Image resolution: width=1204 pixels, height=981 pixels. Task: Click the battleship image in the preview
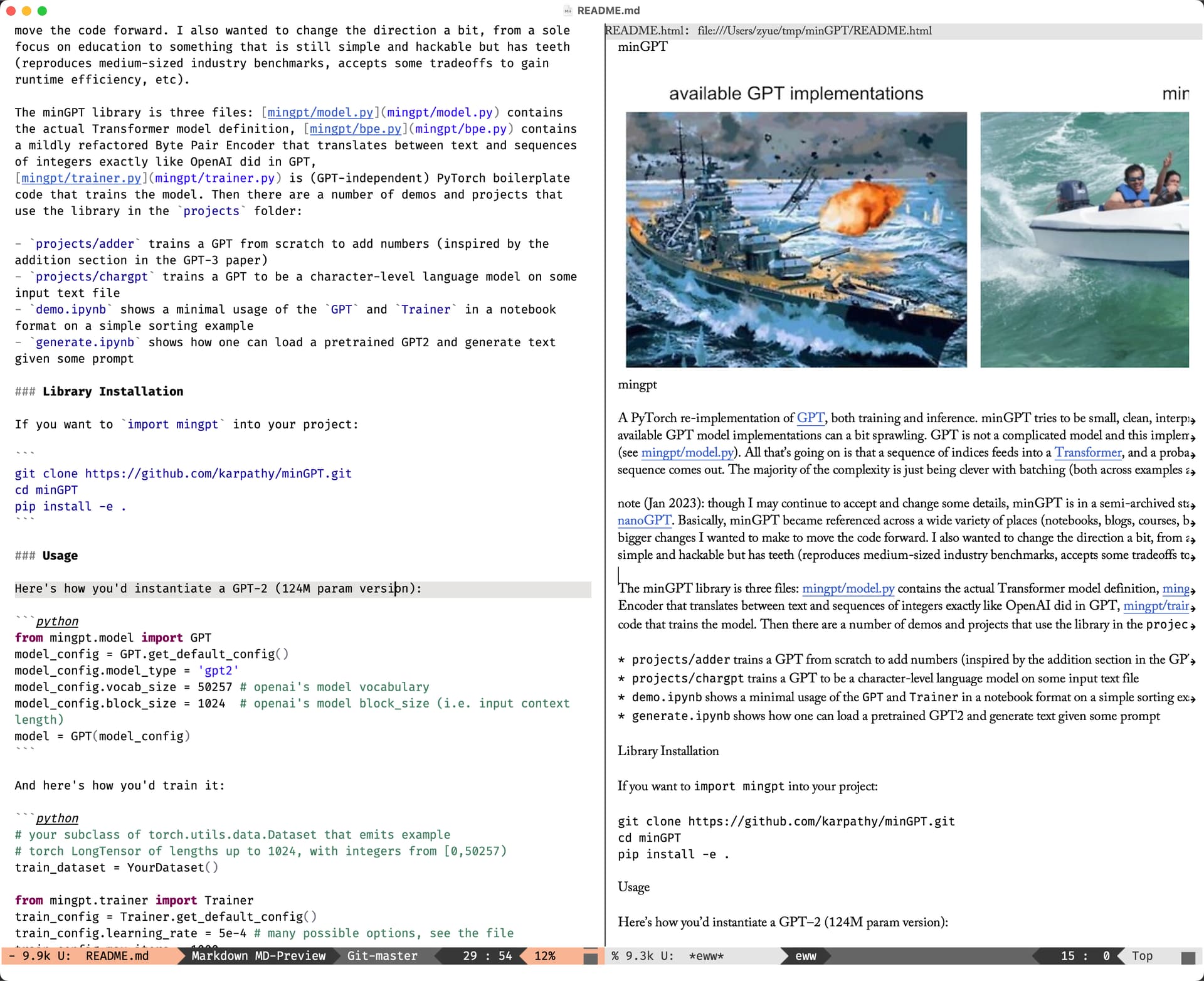point(796,239)
